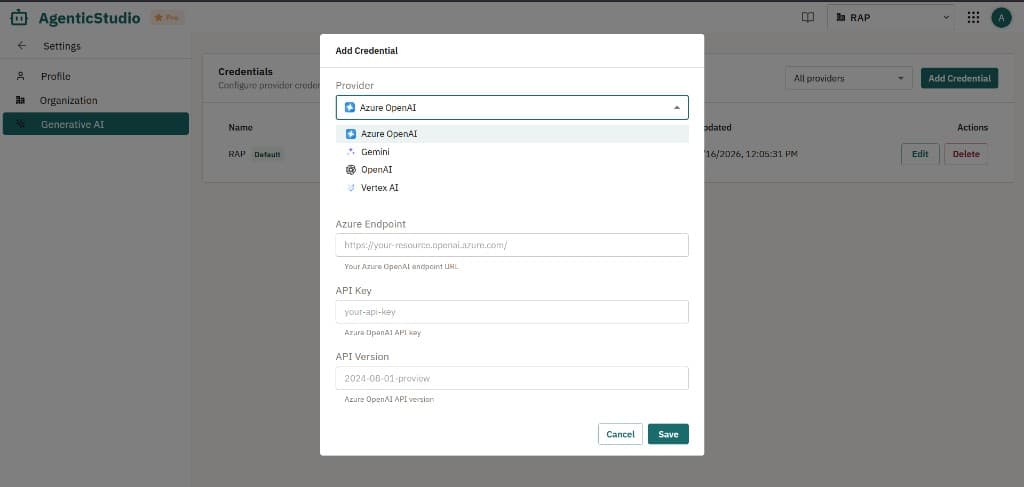
Task: Open the All providers filter dropdown
Action: pos(848,78)
